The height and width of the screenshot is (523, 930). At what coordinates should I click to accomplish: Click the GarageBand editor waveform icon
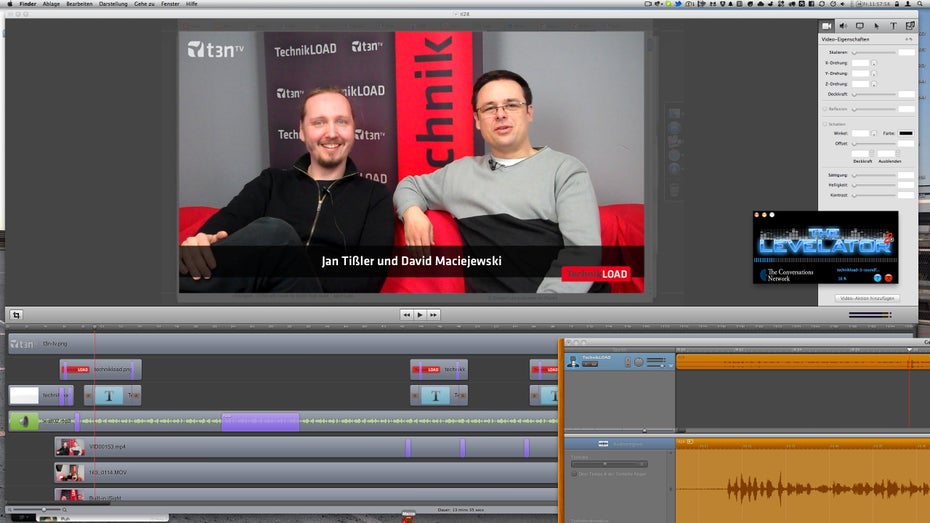pos(603,444)
